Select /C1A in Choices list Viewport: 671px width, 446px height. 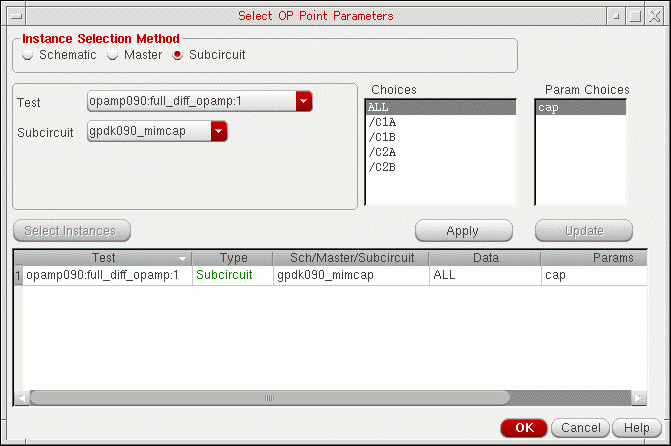coord(440,122)
